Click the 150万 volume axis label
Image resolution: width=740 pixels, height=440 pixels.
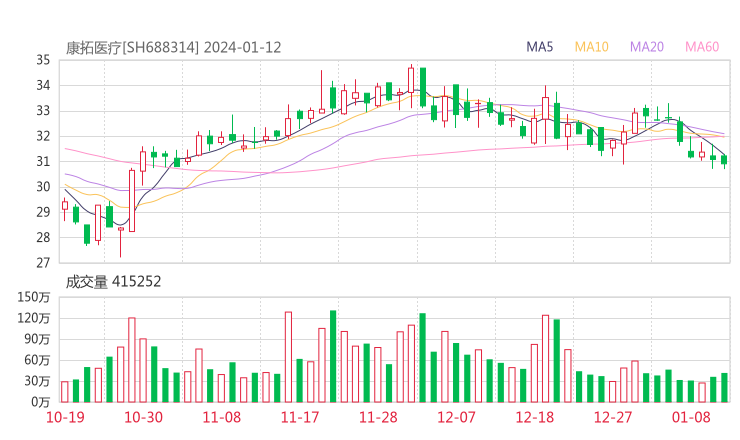coord(34,297)
